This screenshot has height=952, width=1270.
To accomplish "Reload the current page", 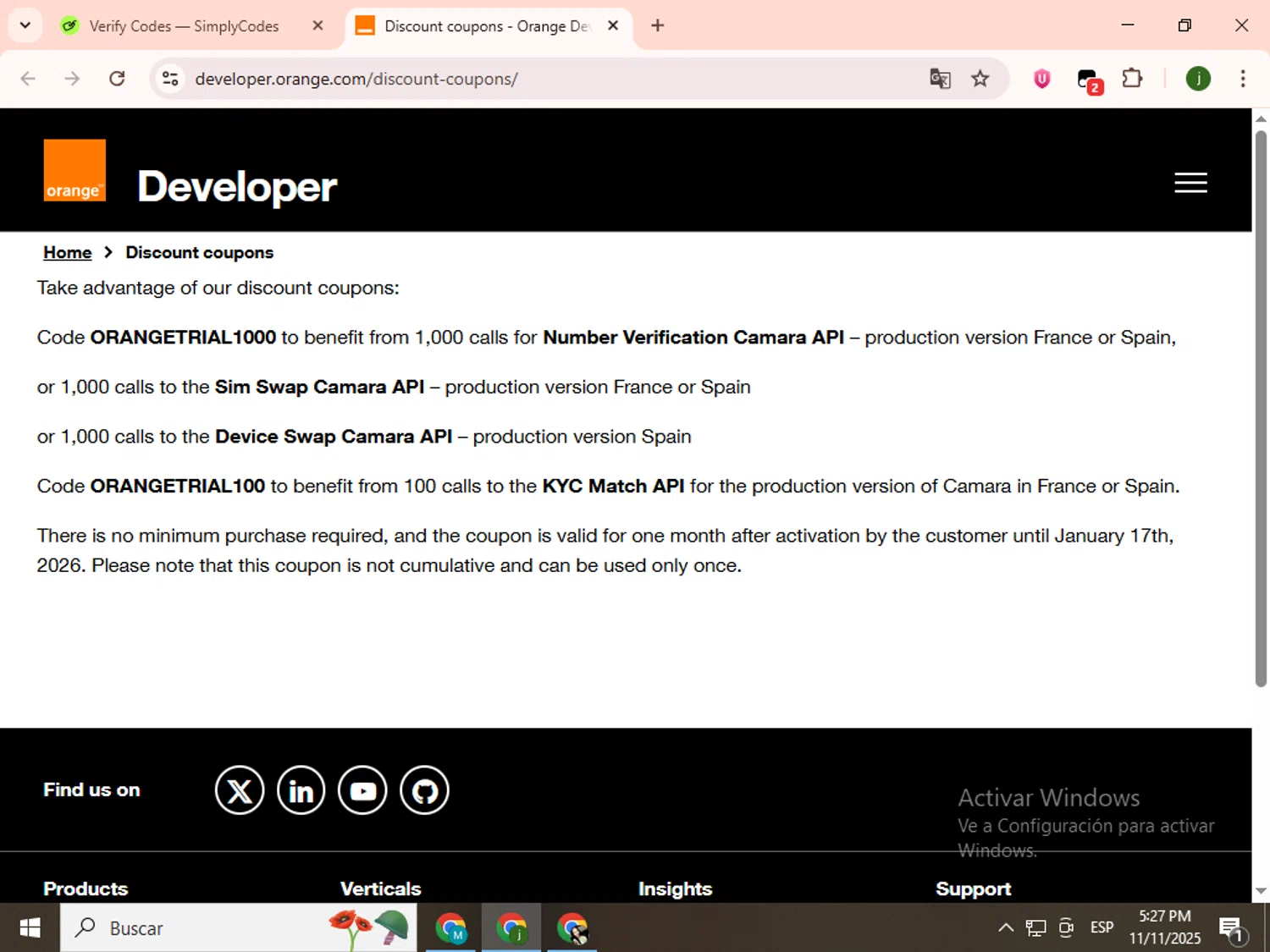I will coord(117,79).
